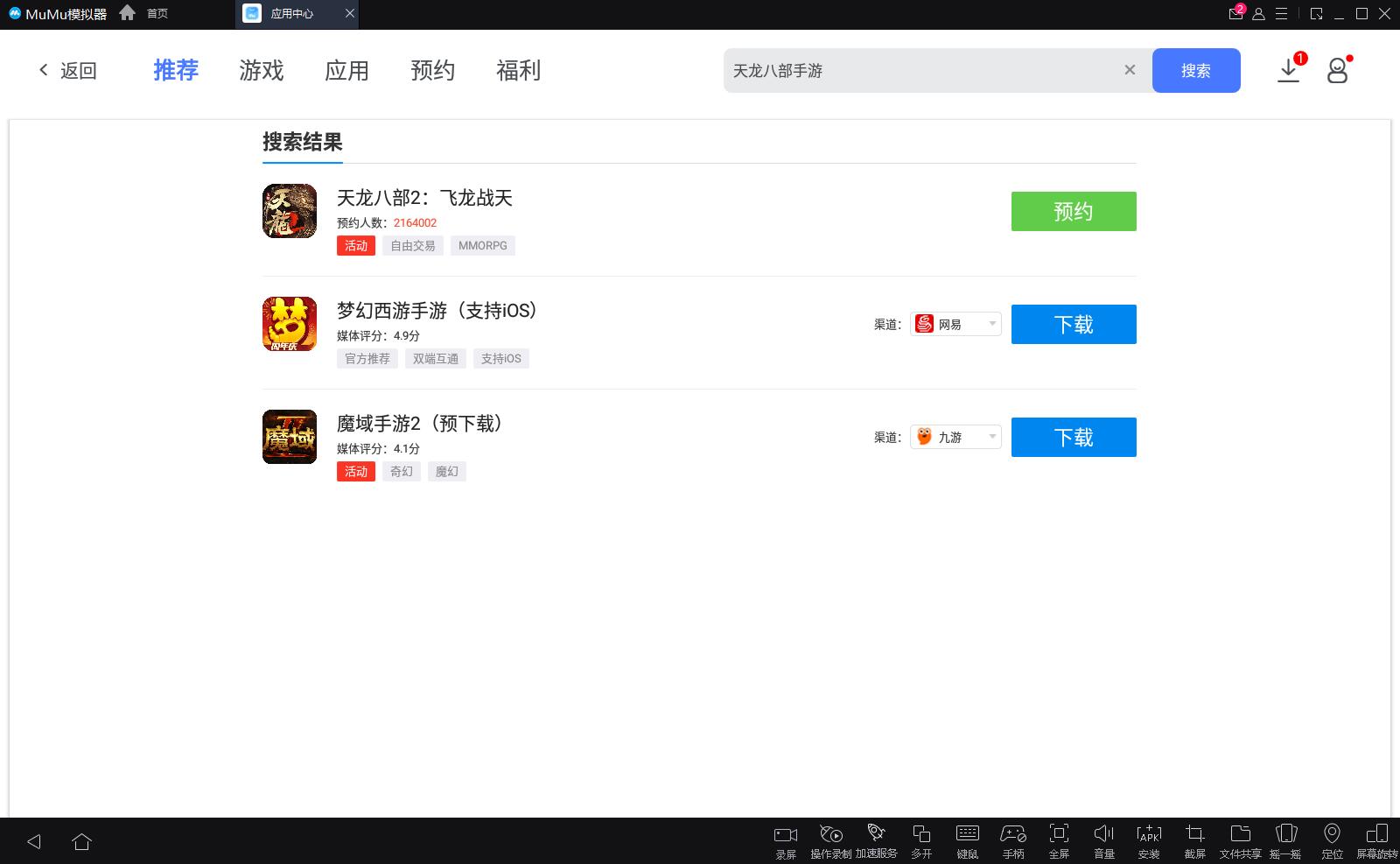Click the blue 搜索 button

(x=1196, y=70)
